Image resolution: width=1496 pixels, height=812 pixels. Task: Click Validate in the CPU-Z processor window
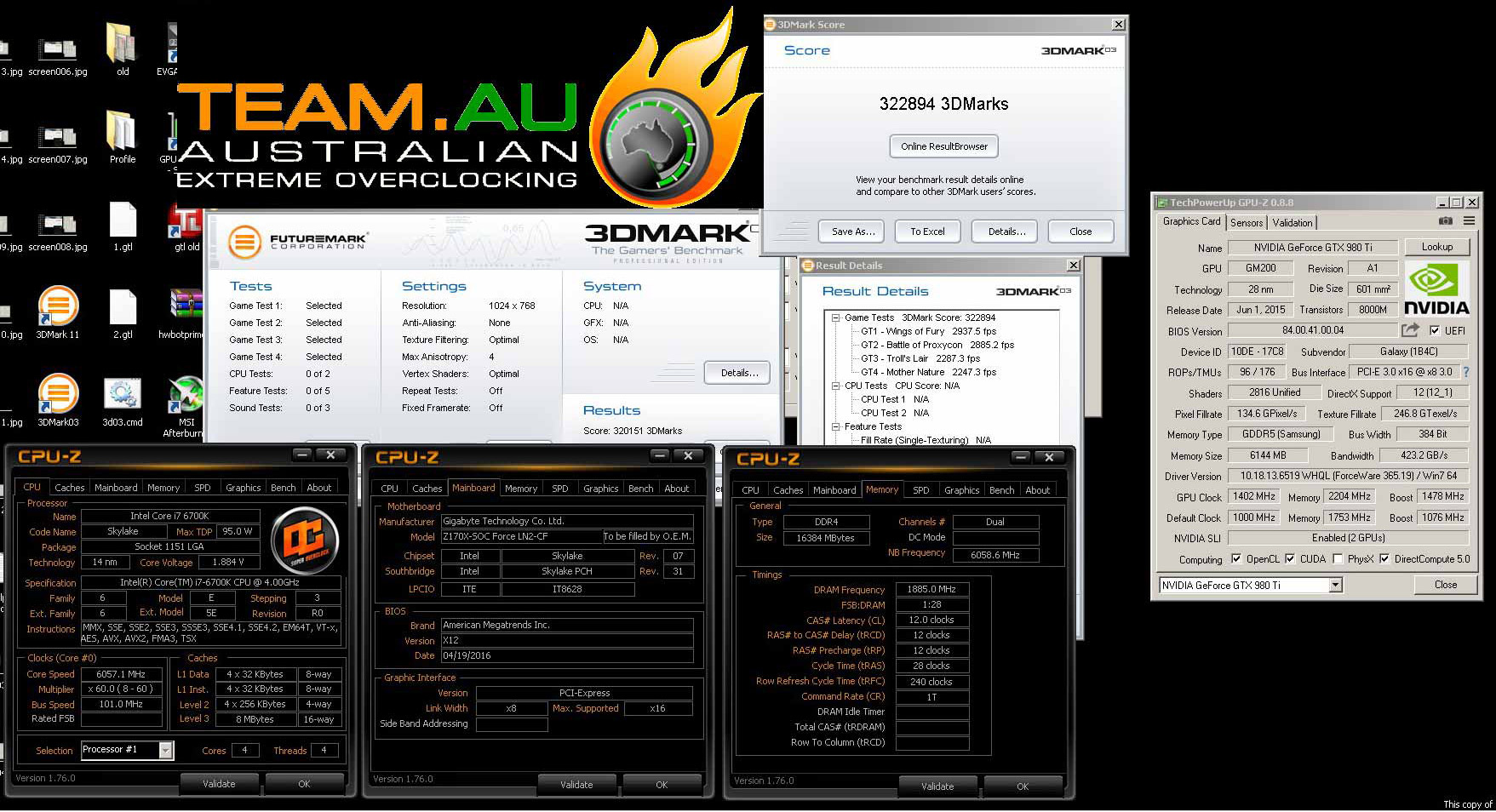pos(220,784)
